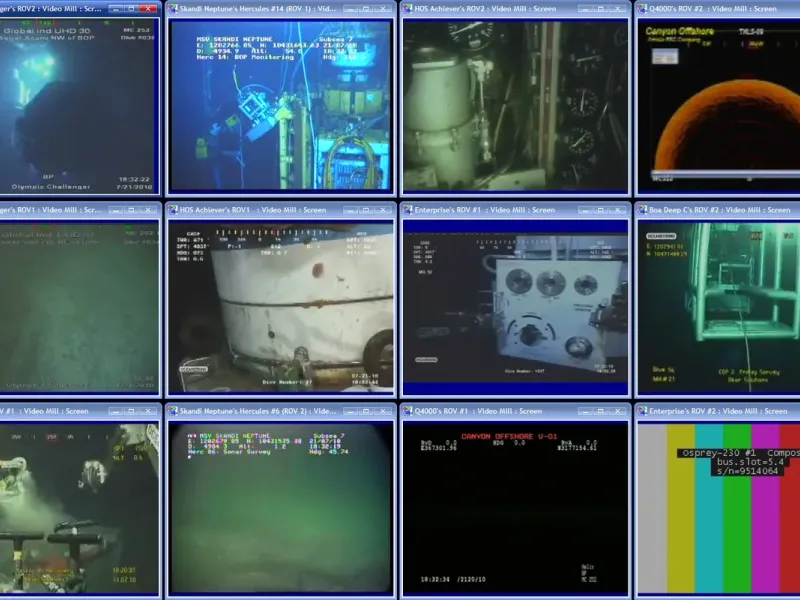Maximize the HOS Achiever's ROV1 window
800x600 pixels.
366,210
